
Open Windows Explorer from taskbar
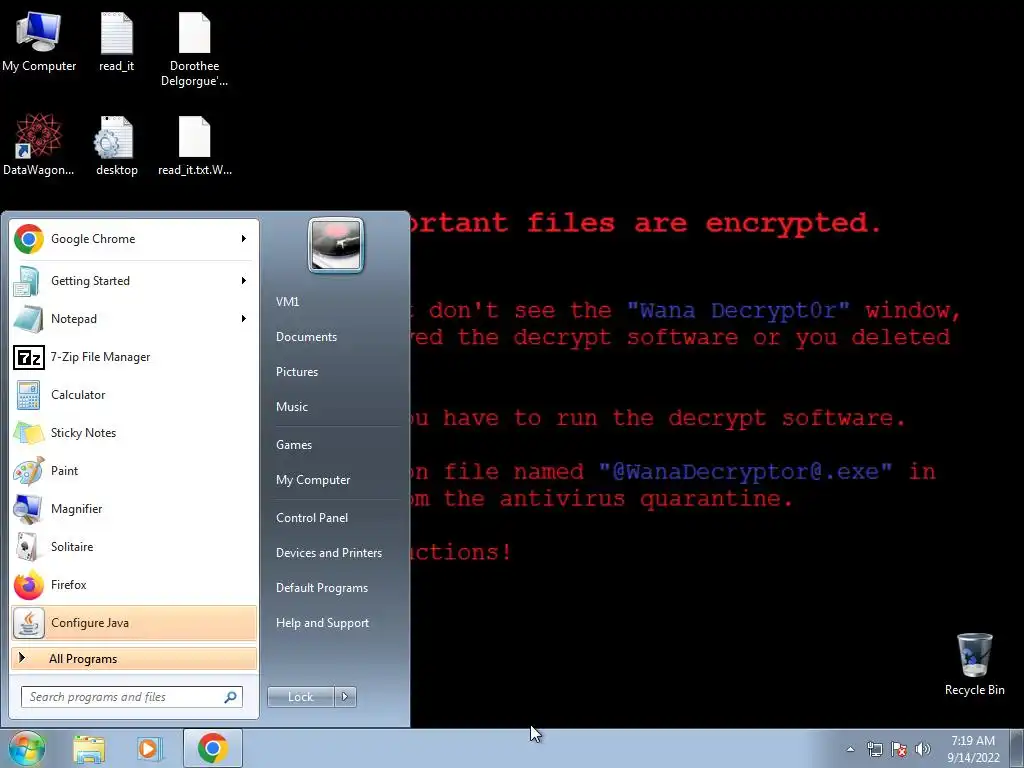tap(89, 749)
